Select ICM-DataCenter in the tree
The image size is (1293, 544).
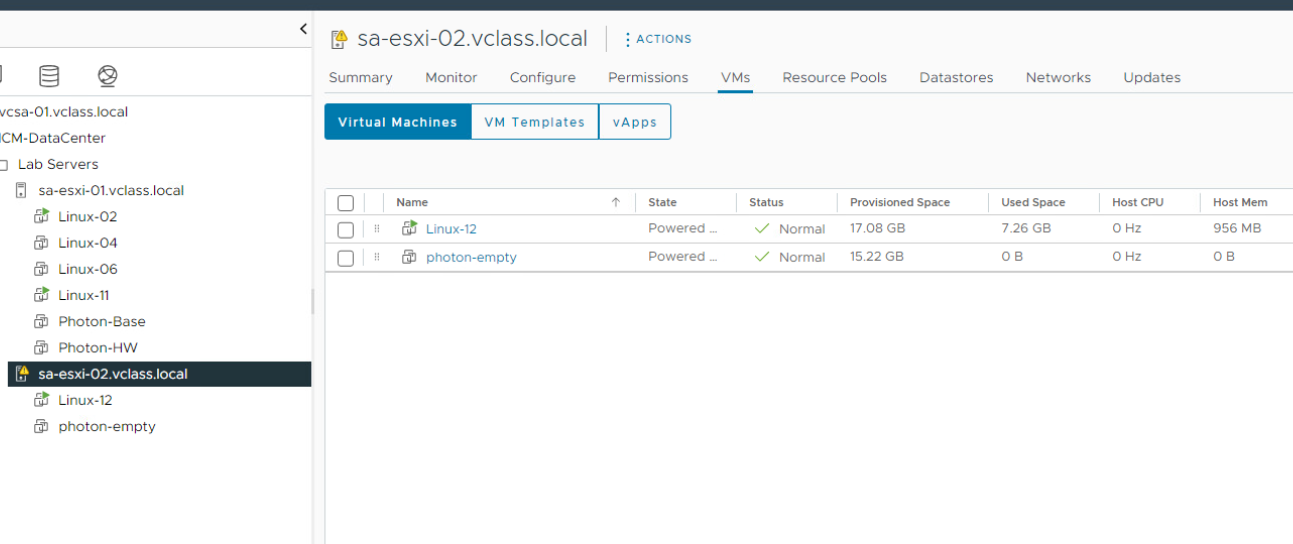pos(53,138)
